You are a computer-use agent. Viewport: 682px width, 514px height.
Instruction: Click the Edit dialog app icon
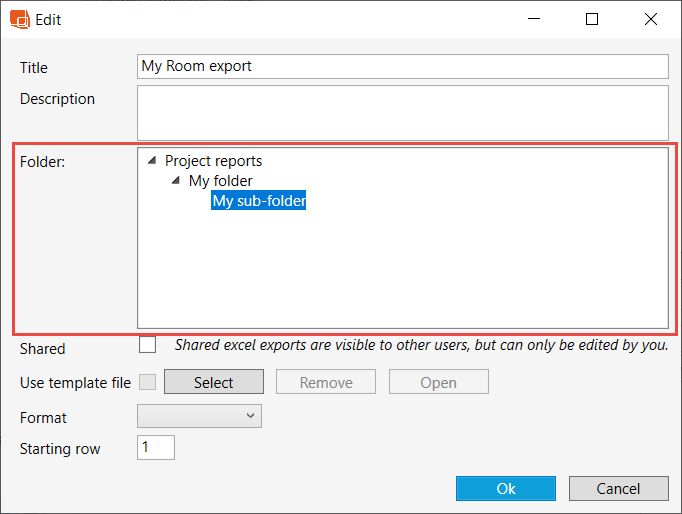click(x=20, y=19)
